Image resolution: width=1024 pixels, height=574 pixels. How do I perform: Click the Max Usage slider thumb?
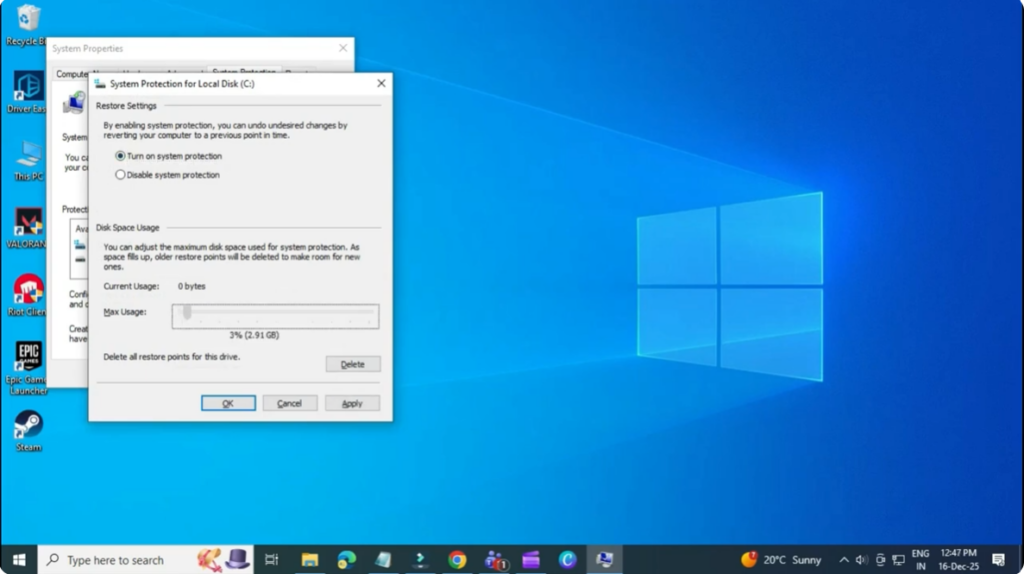187,313
